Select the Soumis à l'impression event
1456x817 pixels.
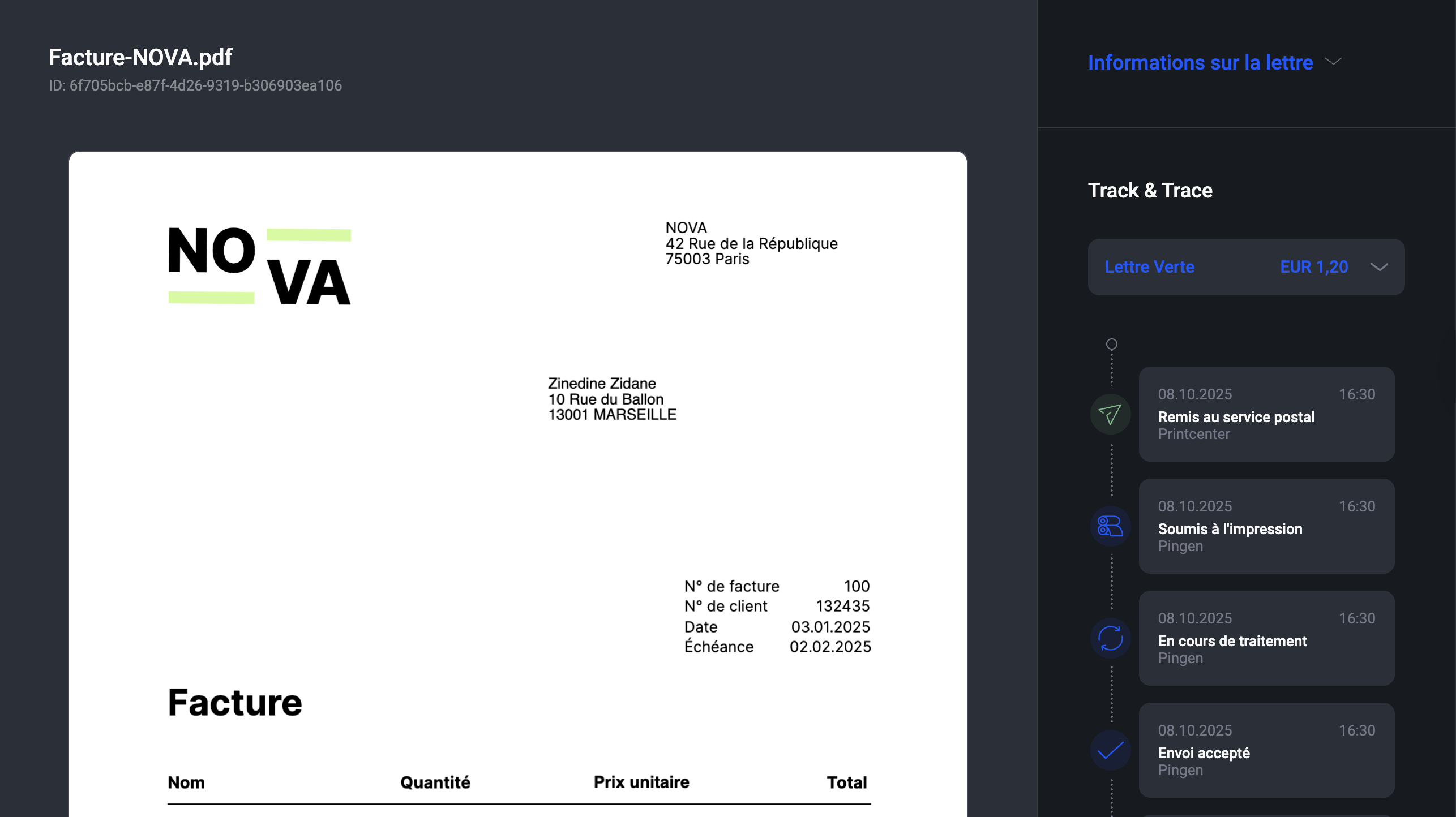1266,526
